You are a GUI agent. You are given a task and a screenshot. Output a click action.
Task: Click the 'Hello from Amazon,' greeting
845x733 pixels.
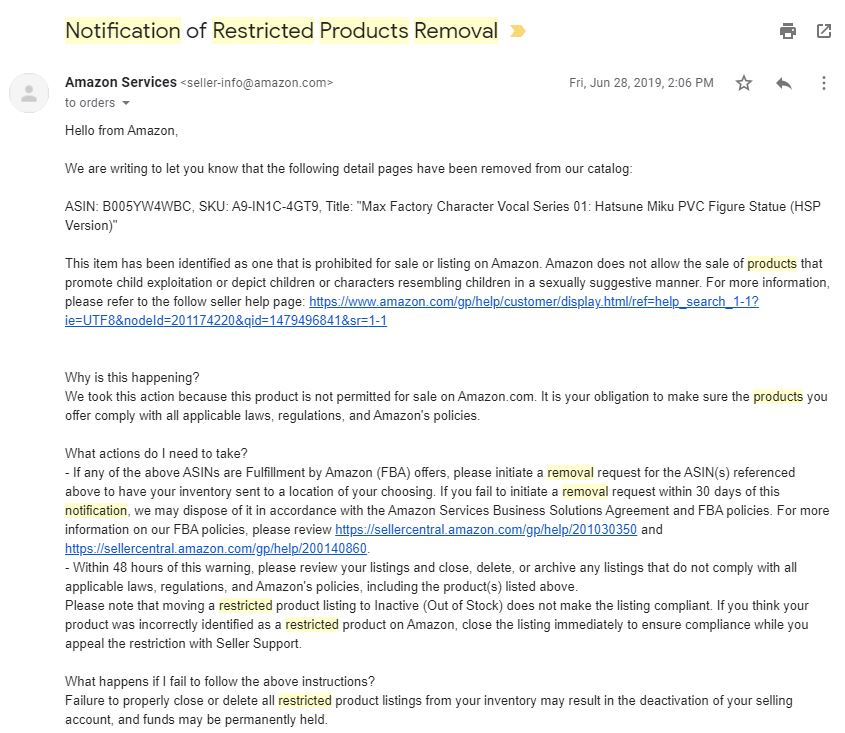[121, 130]
